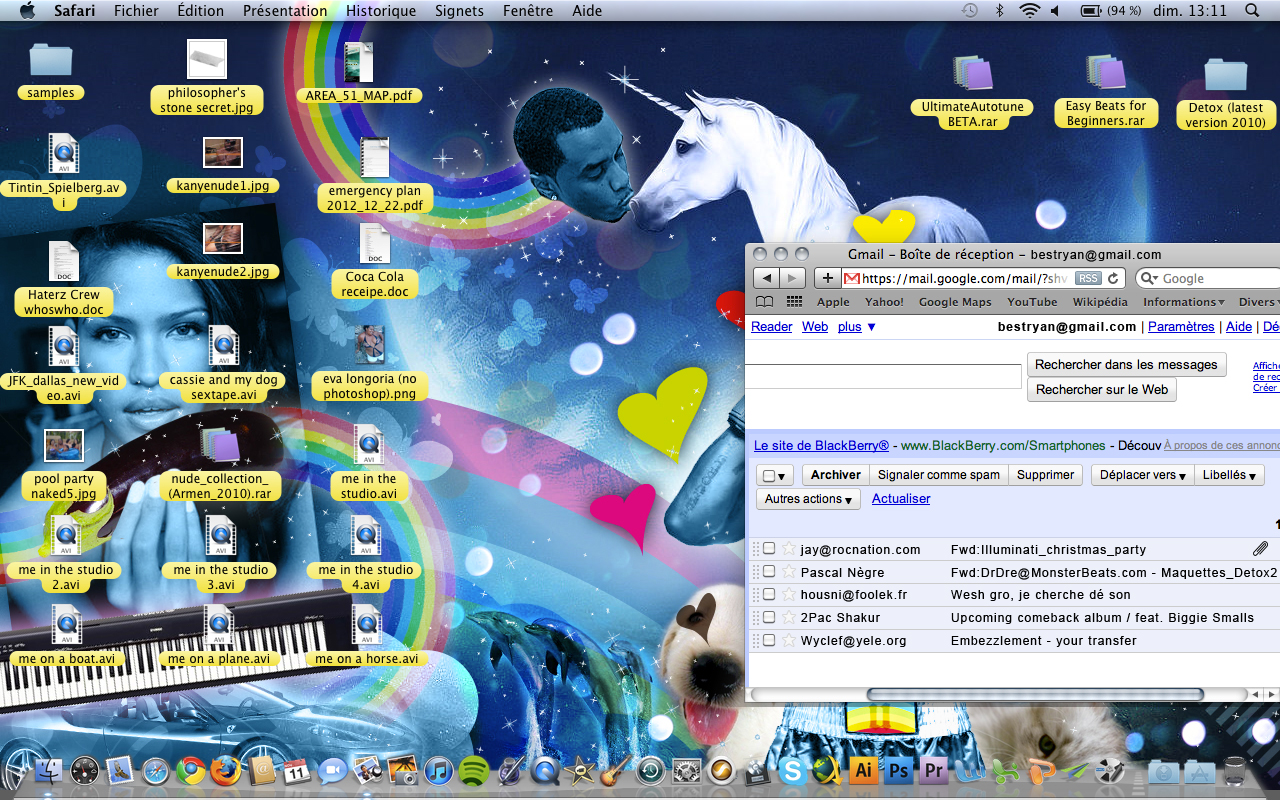Open the Fenêtre menu

[x=528, y=11]
